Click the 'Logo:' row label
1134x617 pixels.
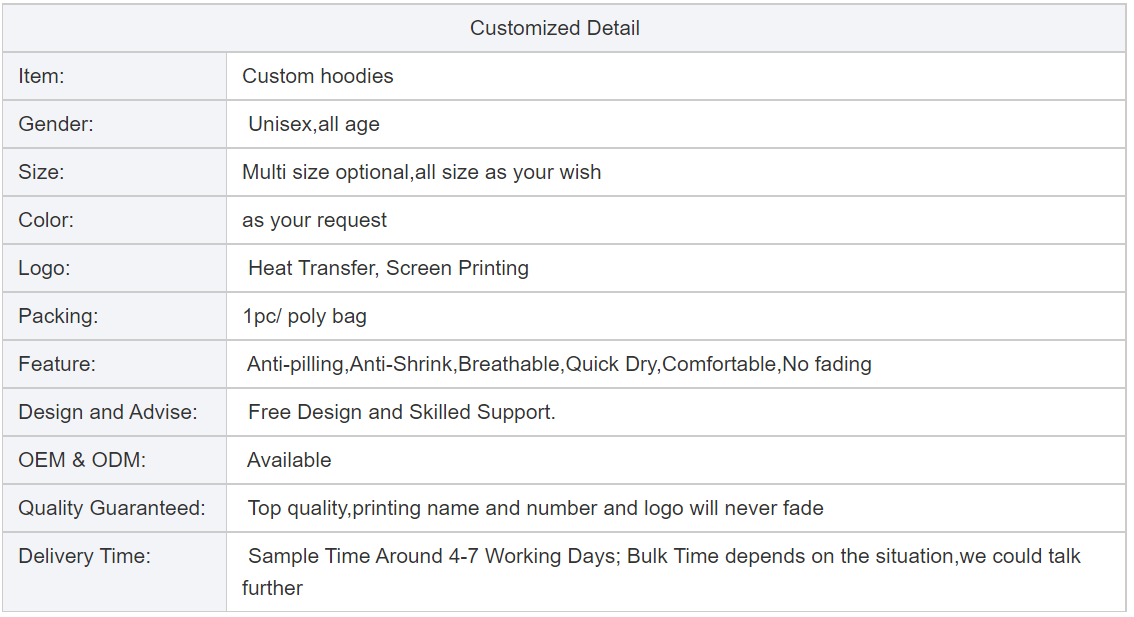pyautogui.click(x=44, y=268)
